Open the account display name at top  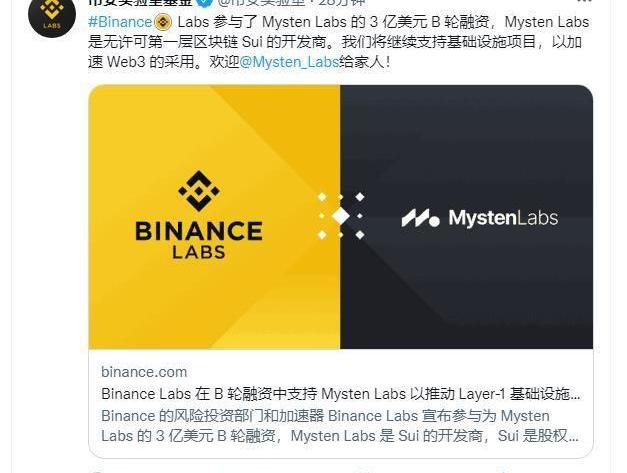tap(140, 2)
